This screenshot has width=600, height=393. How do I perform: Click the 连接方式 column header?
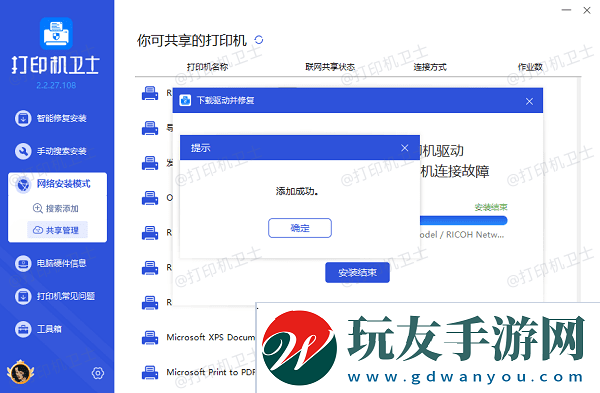point(430,67)
